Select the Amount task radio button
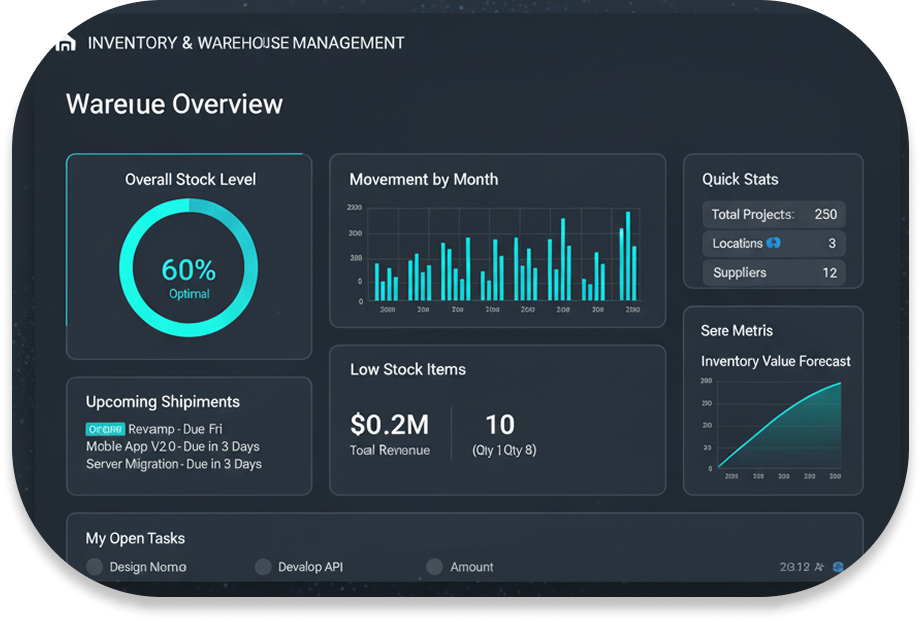The image size is (921, 621). (434, 567)
